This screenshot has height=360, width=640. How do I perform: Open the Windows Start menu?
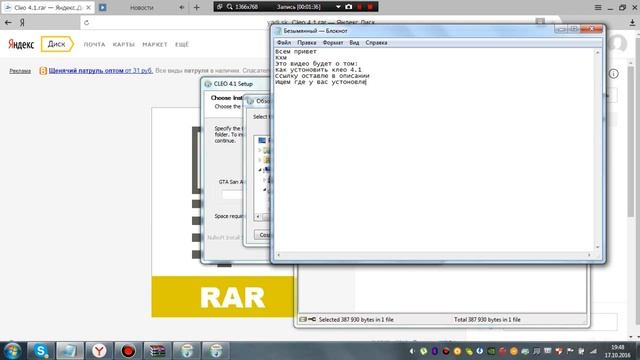coord(12,351)
